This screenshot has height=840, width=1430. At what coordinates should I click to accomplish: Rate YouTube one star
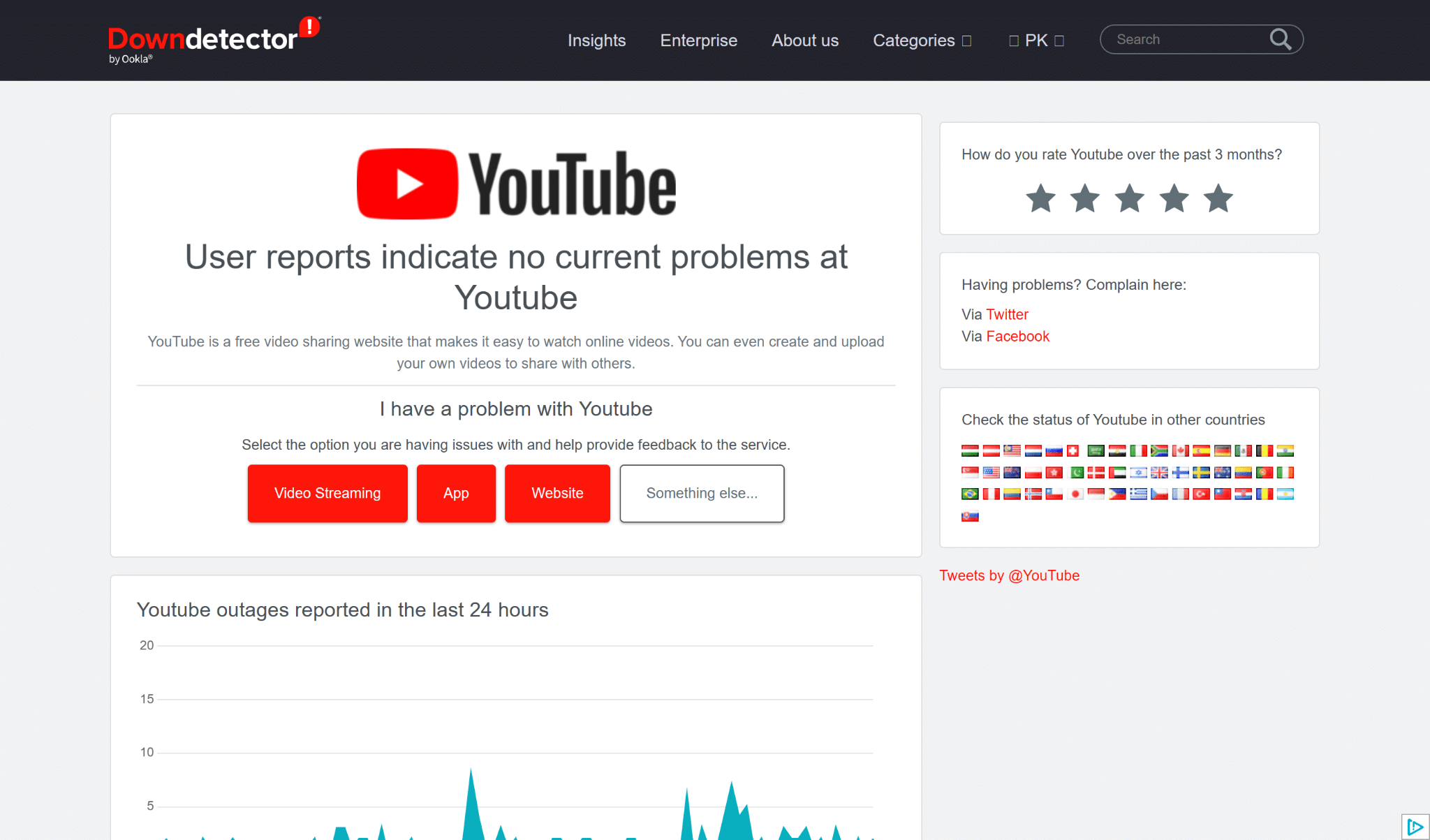click(1040, 198)
